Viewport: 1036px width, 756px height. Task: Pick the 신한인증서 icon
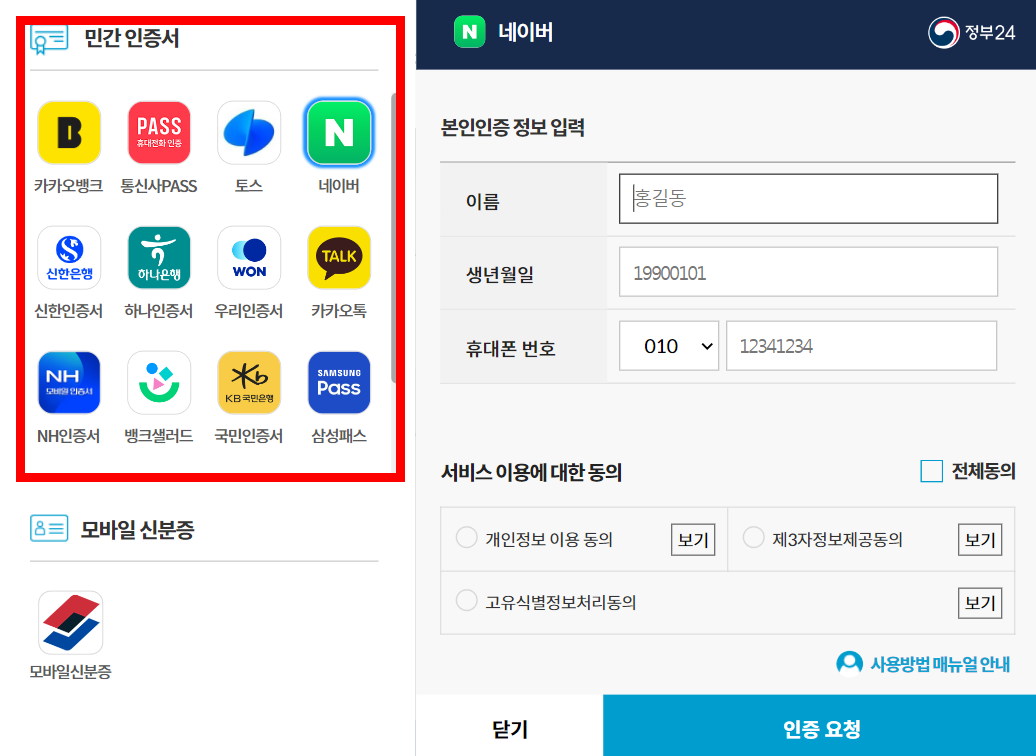pos(68,257)
